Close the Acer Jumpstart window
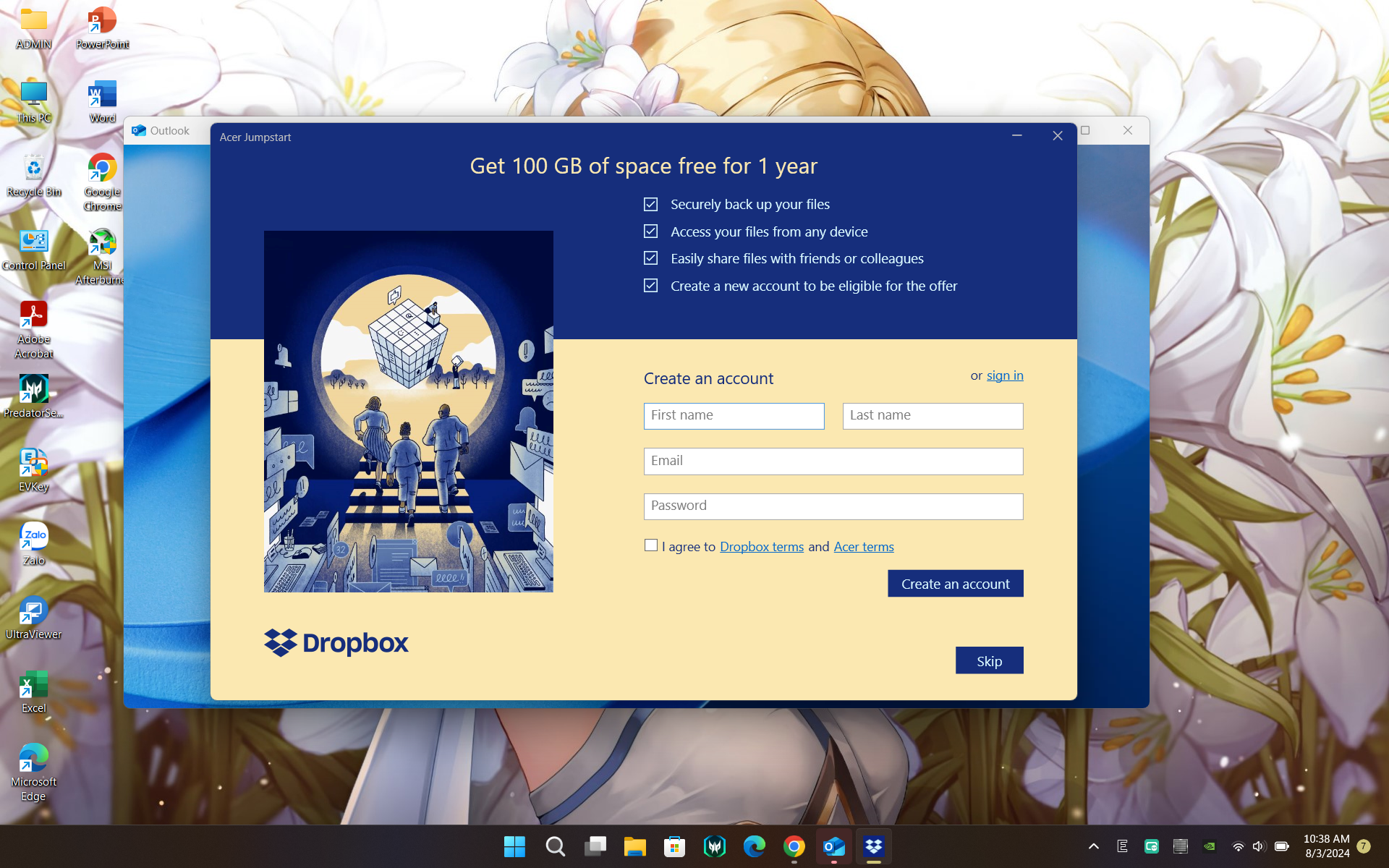 [x=1057, y=136]
